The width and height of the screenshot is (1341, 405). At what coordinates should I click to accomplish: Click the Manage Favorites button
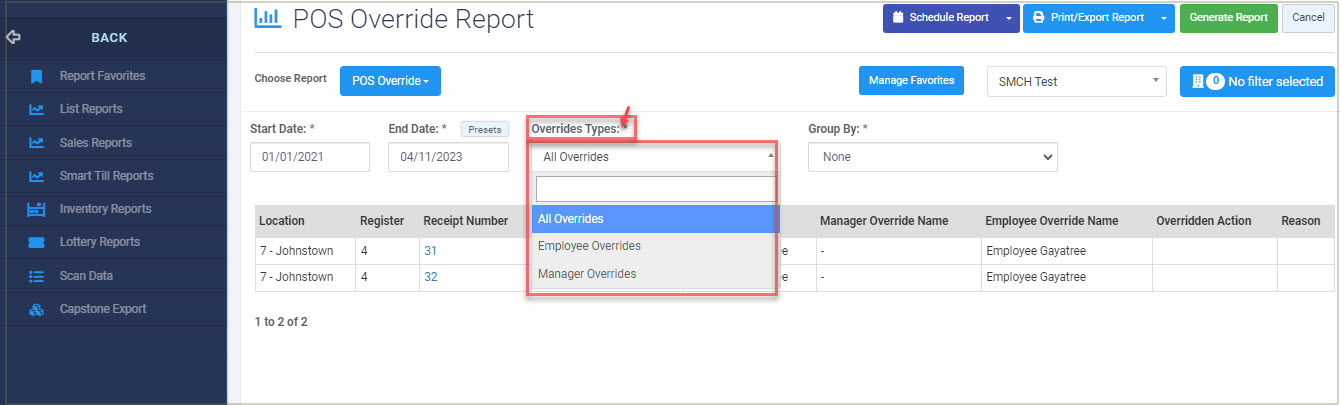click(911, 81)
